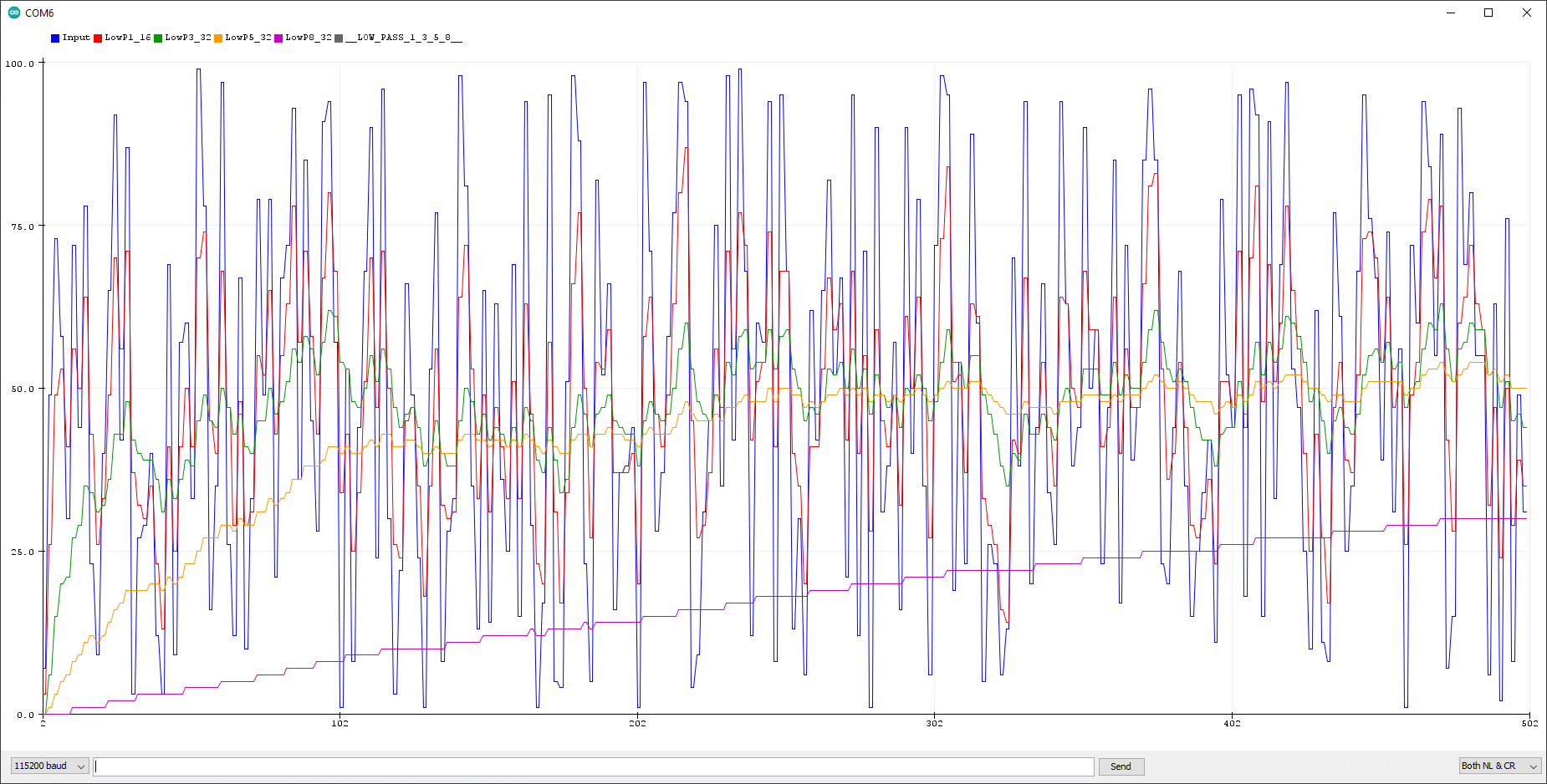Click the 502 x-axis label
This screenshot has width=1547, height=784.
click(1529, 723)
